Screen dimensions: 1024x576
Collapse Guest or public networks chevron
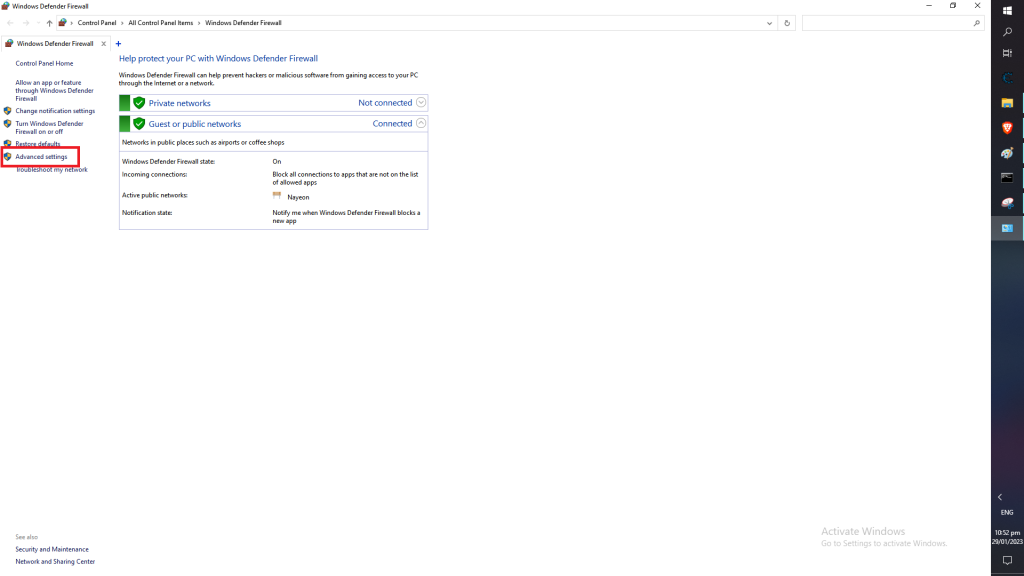click(x=421, y=123)
